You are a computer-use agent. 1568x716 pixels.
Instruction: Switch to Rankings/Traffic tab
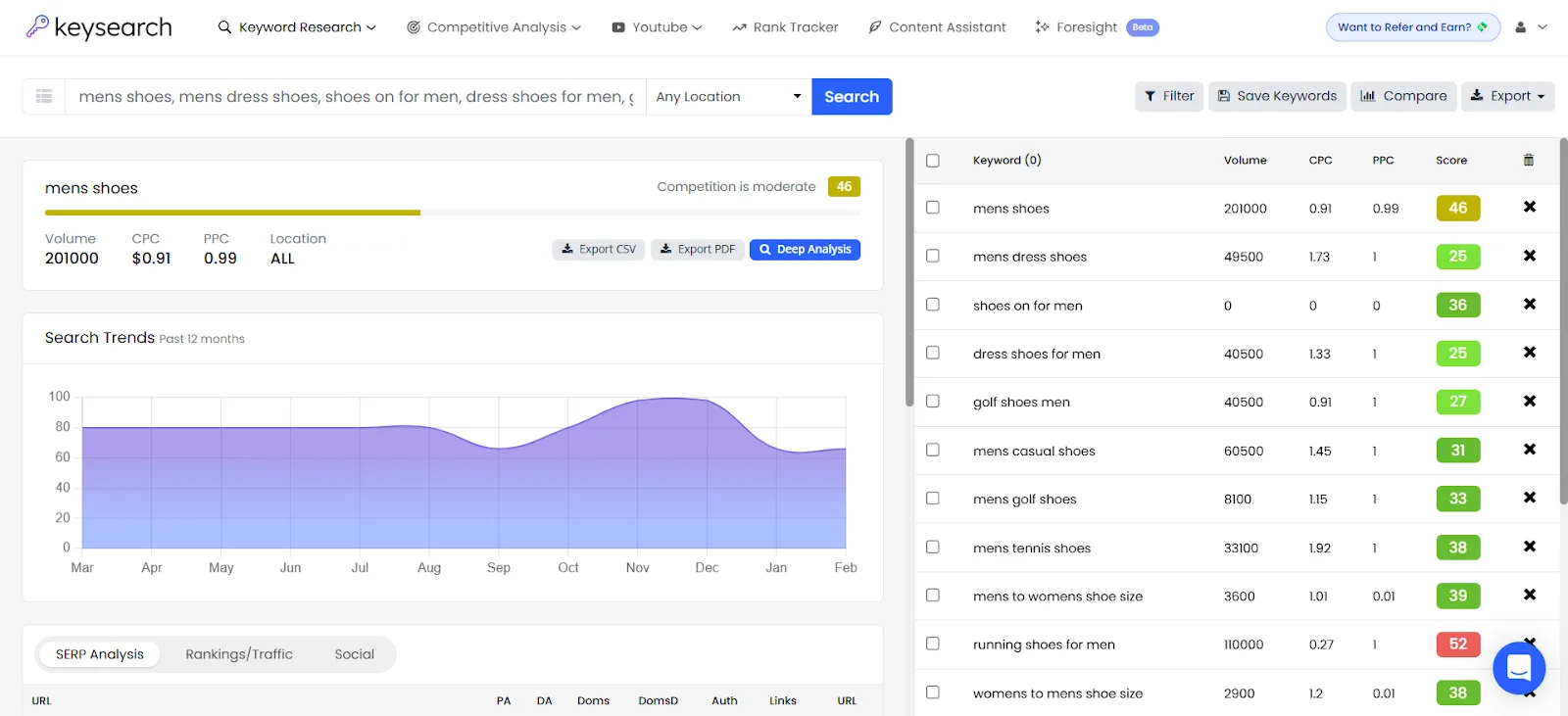tap(239, 654)
